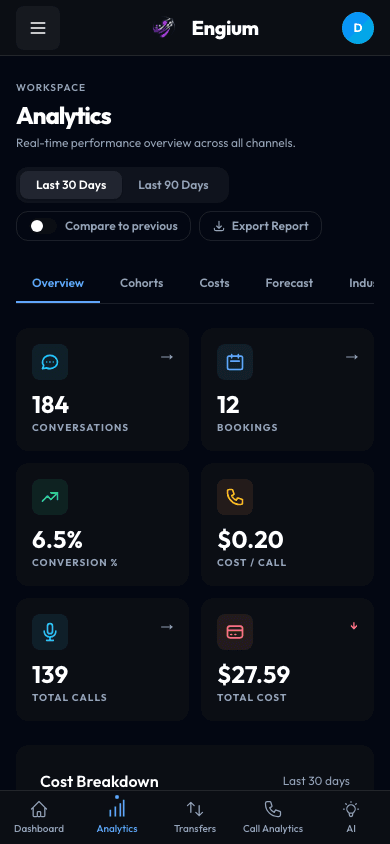Select the Last 30 Days range
This screenshot has width=390, height=844.
click(71, 185)
